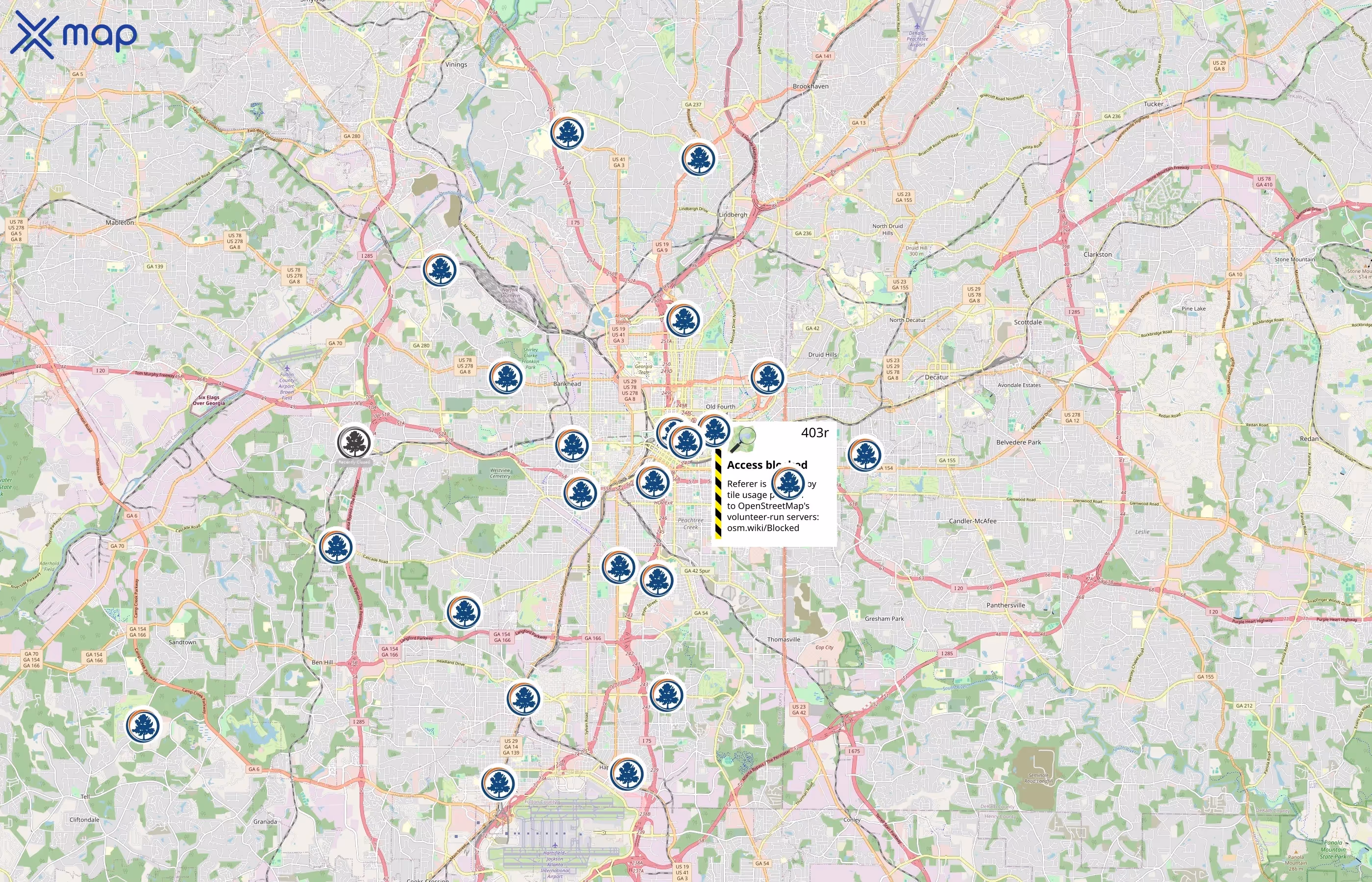Click the osm.wiki/Blocked text
This screenshot has width=1372, height=882.
pyautogui.click(x=763, y=528)
